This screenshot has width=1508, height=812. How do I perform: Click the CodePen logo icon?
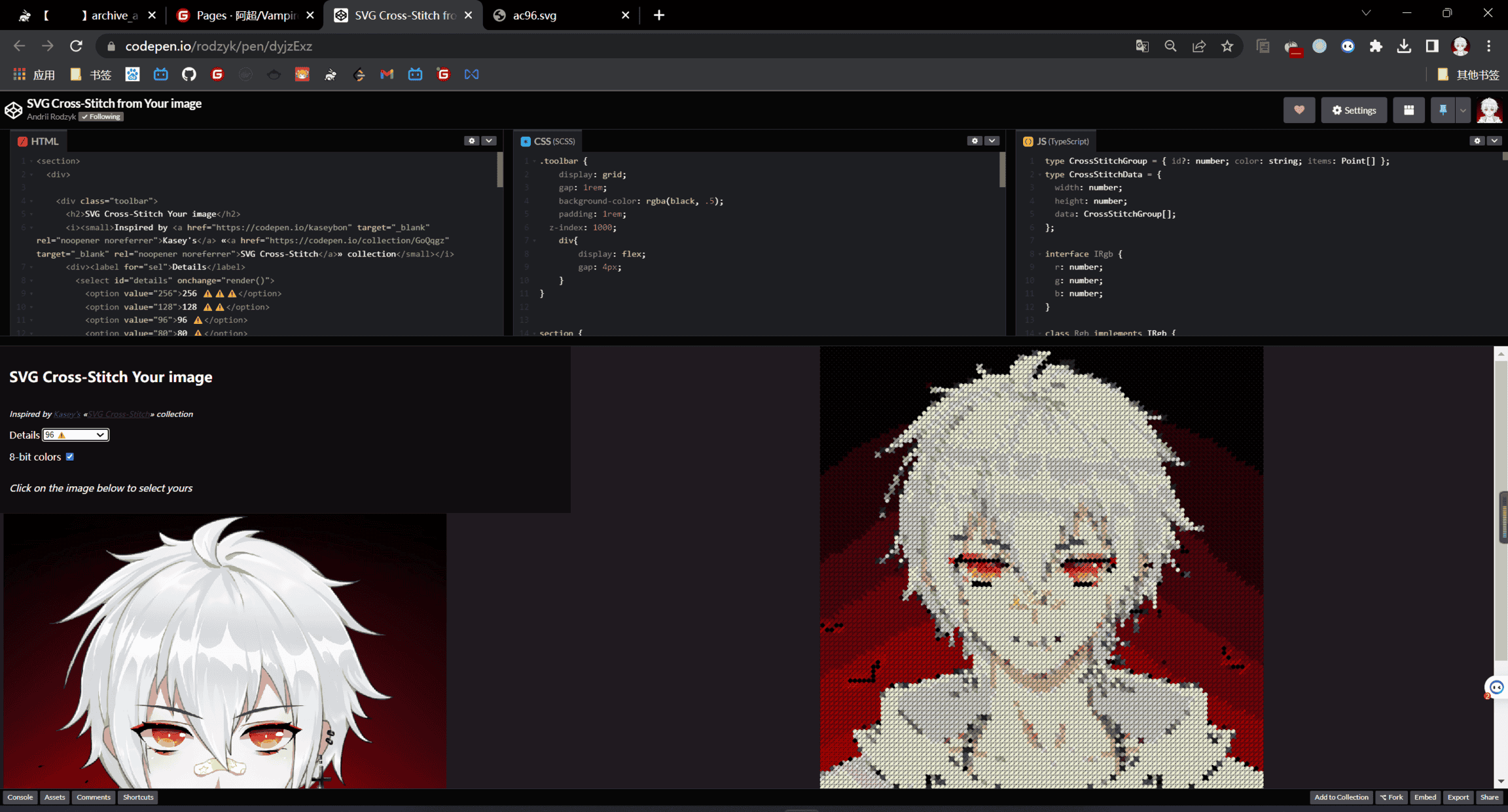(13, 109)
